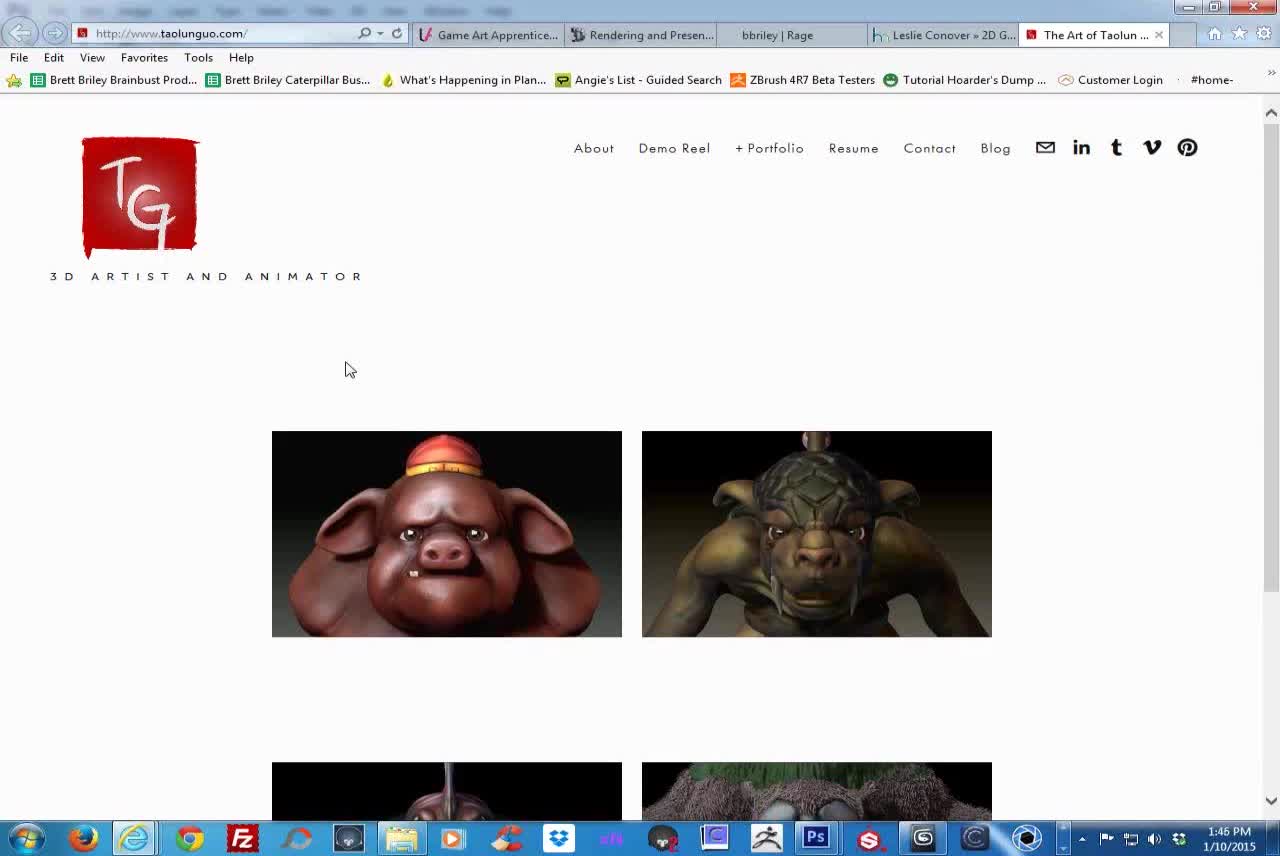Open the email envelope icon in the site header

tap(1045, 147)
